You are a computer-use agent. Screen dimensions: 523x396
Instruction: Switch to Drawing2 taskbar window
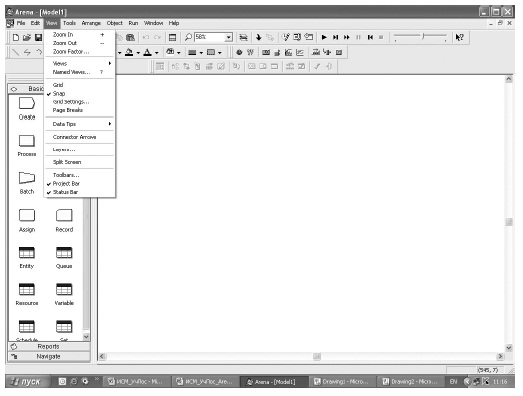click(410, 382)
